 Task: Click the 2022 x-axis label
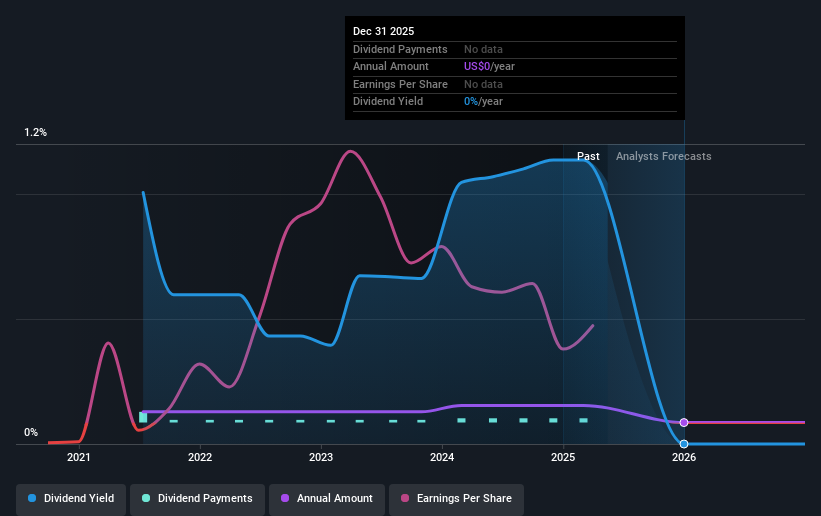click(x=200, y=457)
